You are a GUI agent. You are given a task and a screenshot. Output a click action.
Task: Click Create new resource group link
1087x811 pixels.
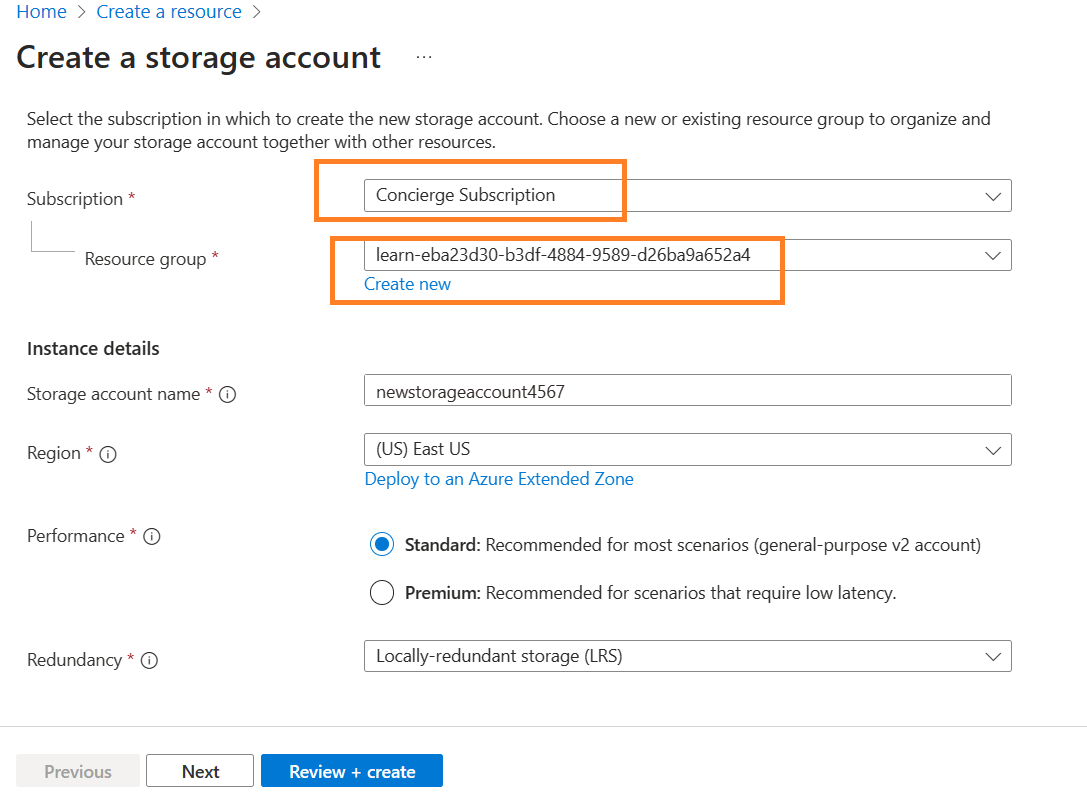click(407, 284)
